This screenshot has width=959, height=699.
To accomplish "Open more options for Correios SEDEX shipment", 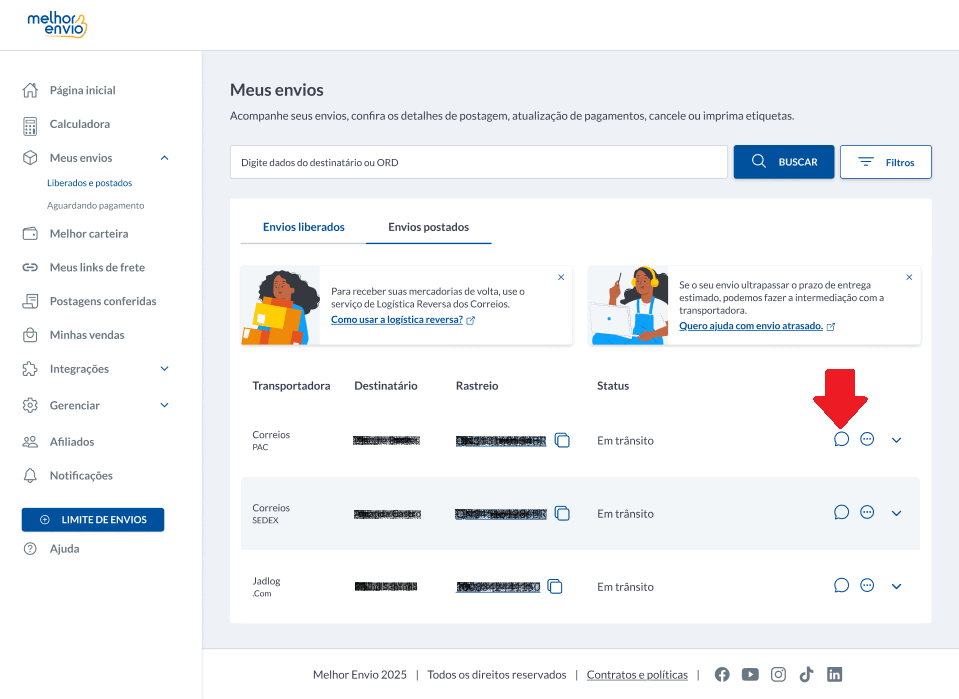I will click(x=867, y=512).
